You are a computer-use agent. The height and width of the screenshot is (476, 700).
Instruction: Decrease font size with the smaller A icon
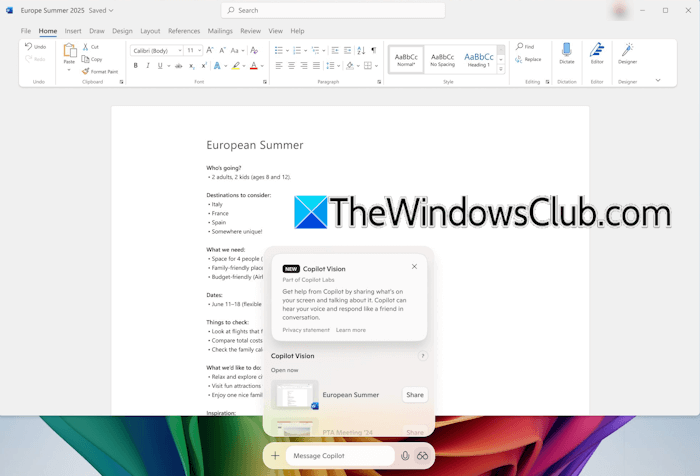(x=222, y=50)
